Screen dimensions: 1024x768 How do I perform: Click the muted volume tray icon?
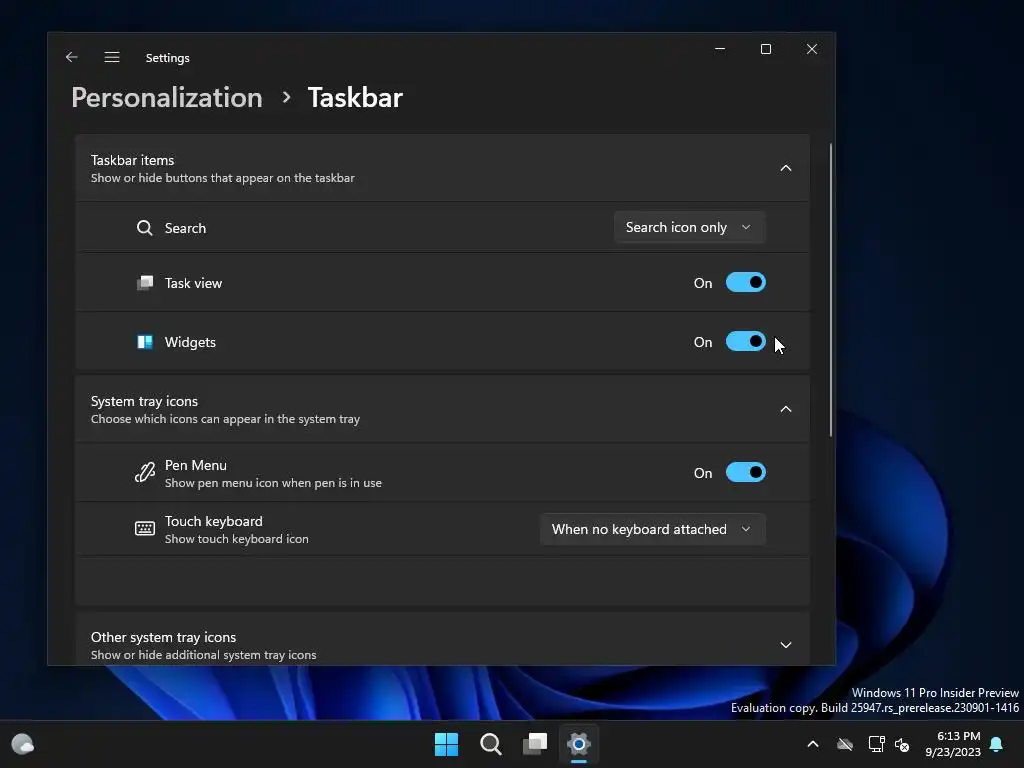(x=903, y=744)
